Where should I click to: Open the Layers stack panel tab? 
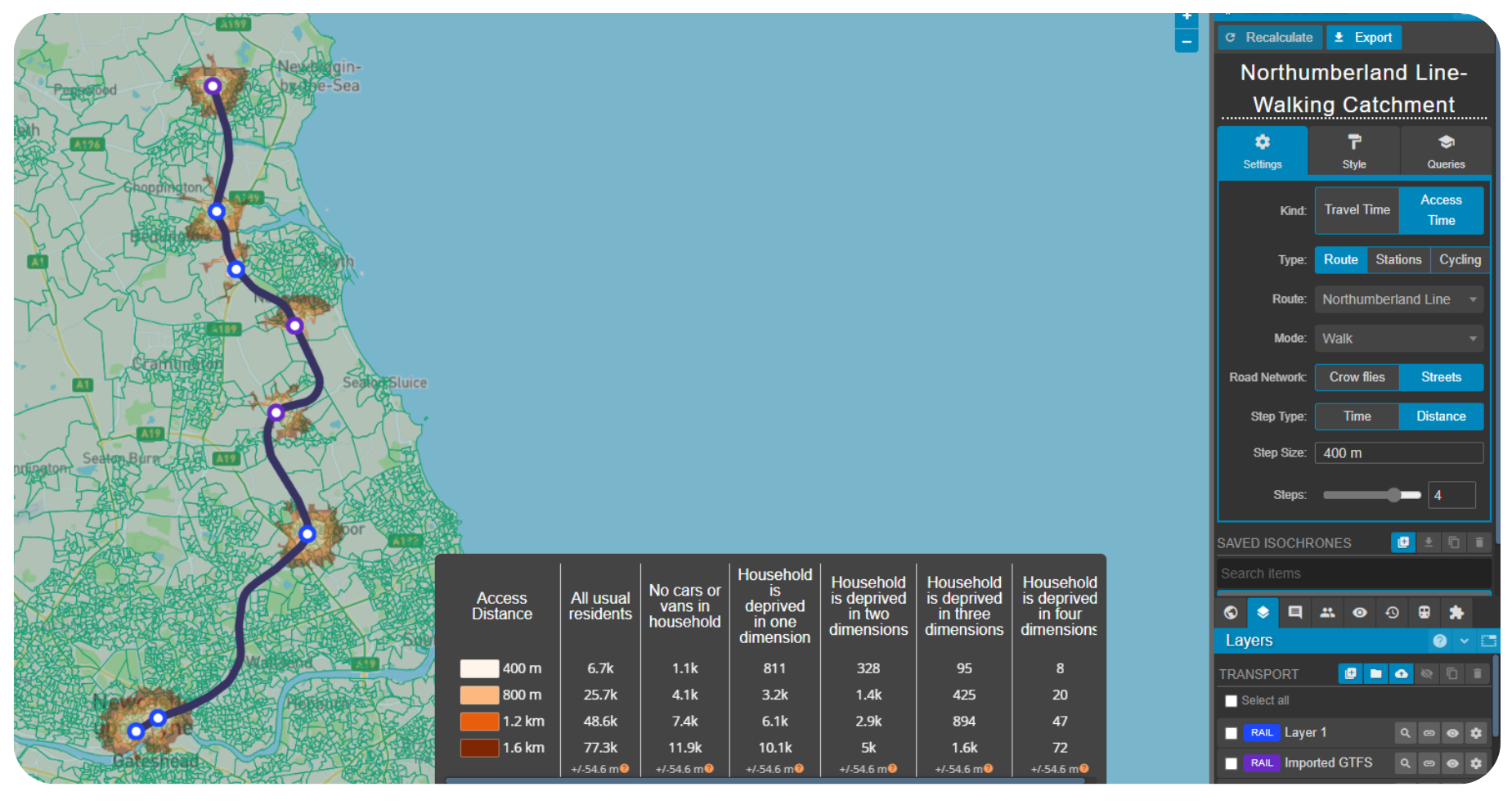click(1263, 612)
